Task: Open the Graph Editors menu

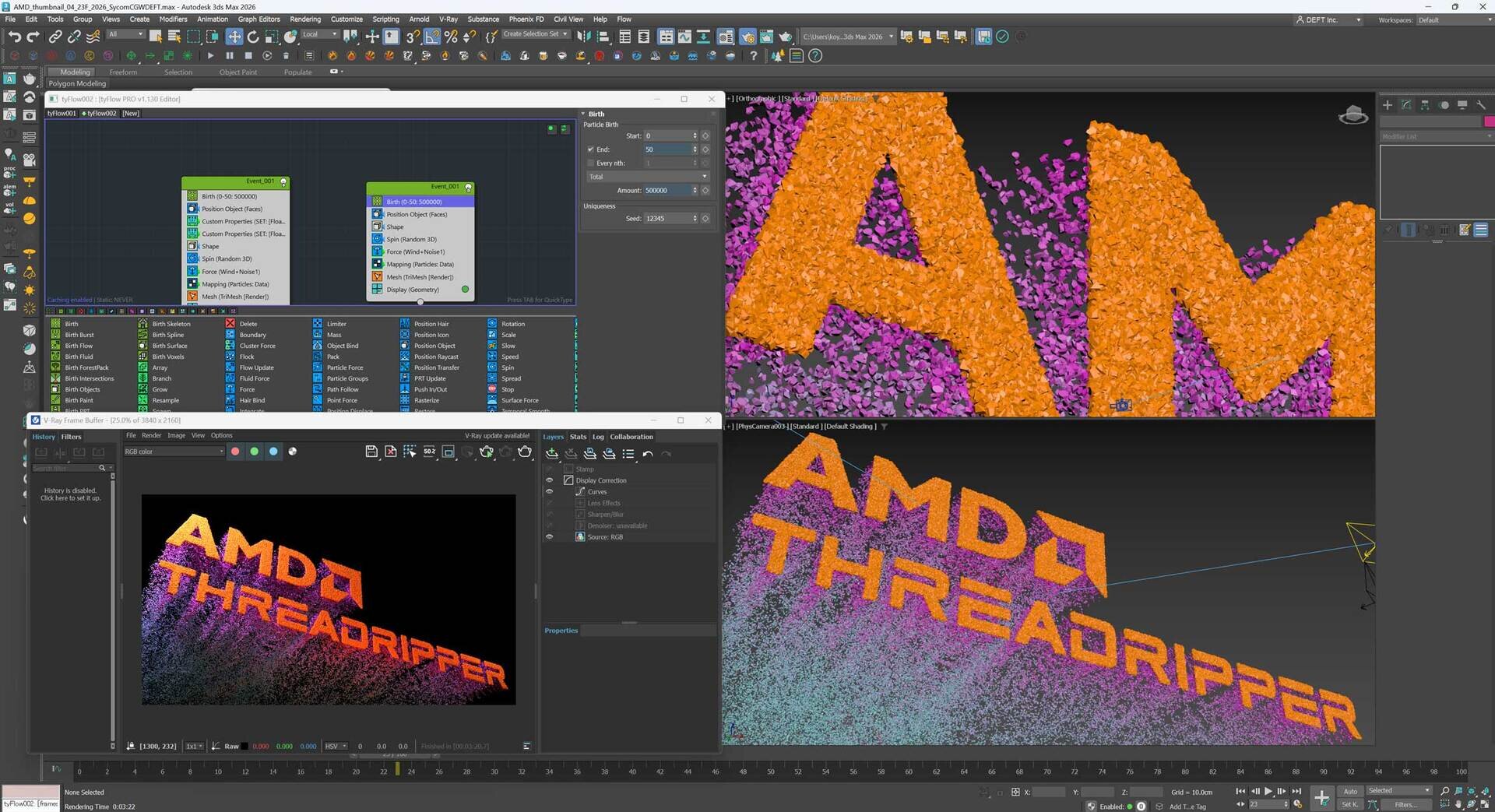Action: pyautogui.click(x=259, y=19)
